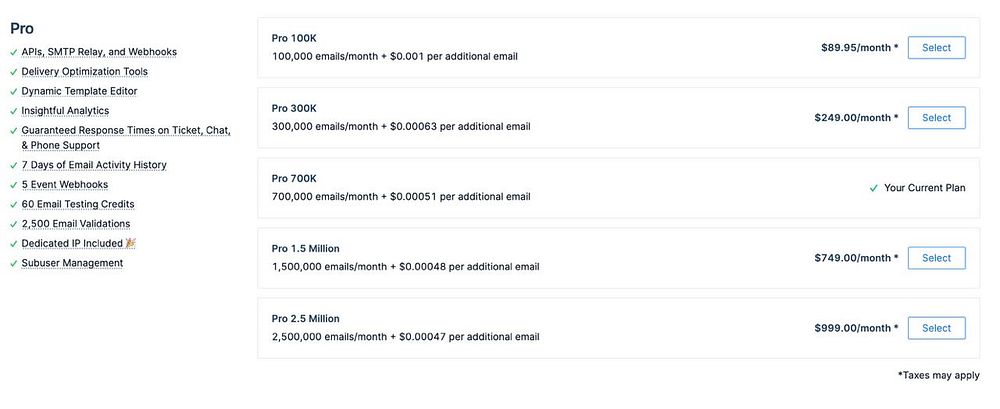This screenshot has width=1000, height=409.
Task: Click checkmark beside Dynamic Template Editor
Action: (x=14, y=91)
